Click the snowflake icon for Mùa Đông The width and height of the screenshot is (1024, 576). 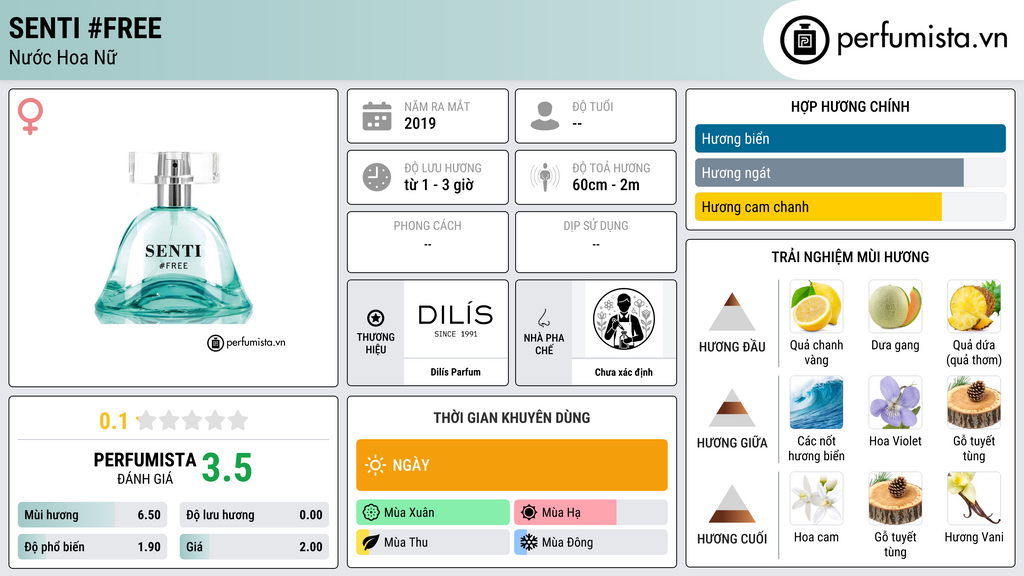[x=529, y=542]
